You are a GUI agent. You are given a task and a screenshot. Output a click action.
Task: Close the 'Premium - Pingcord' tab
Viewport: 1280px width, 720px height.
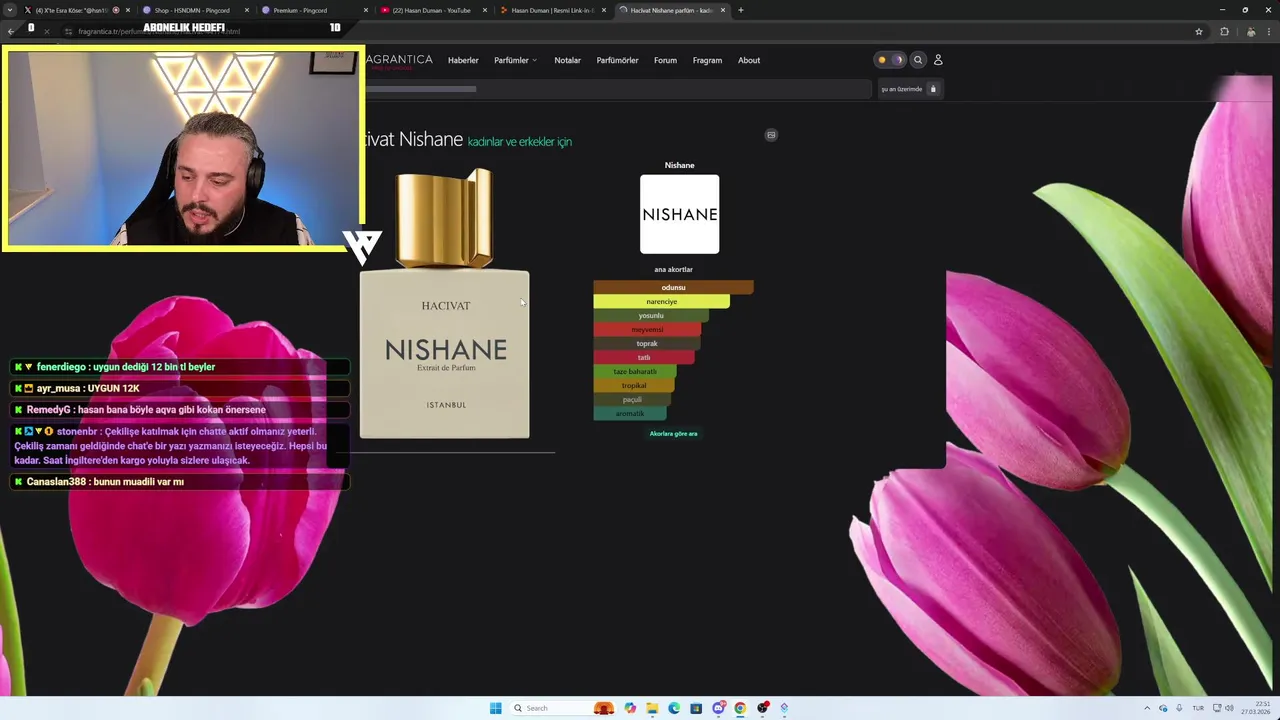pos(365,10)
